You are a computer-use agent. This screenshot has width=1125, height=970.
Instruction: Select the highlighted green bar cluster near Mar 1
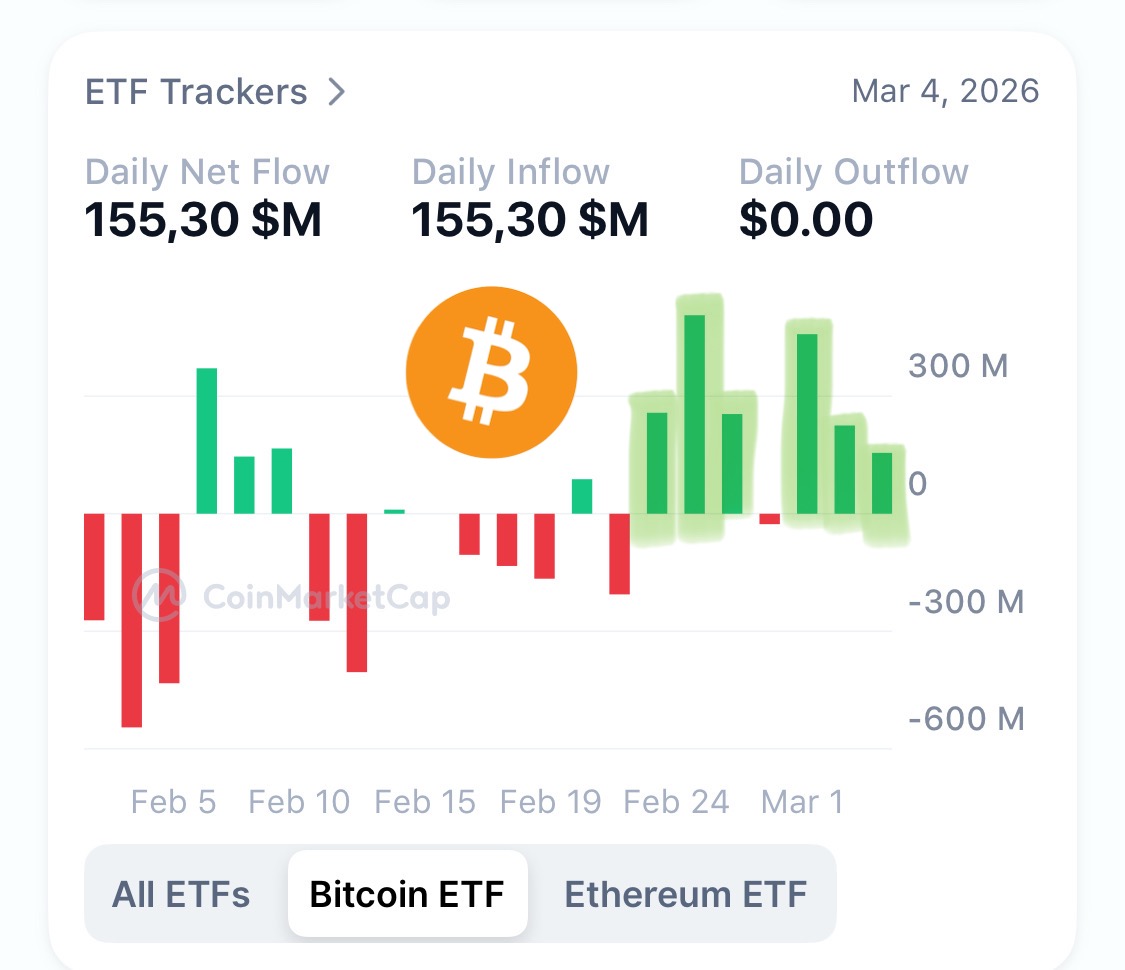pos(845,430)
